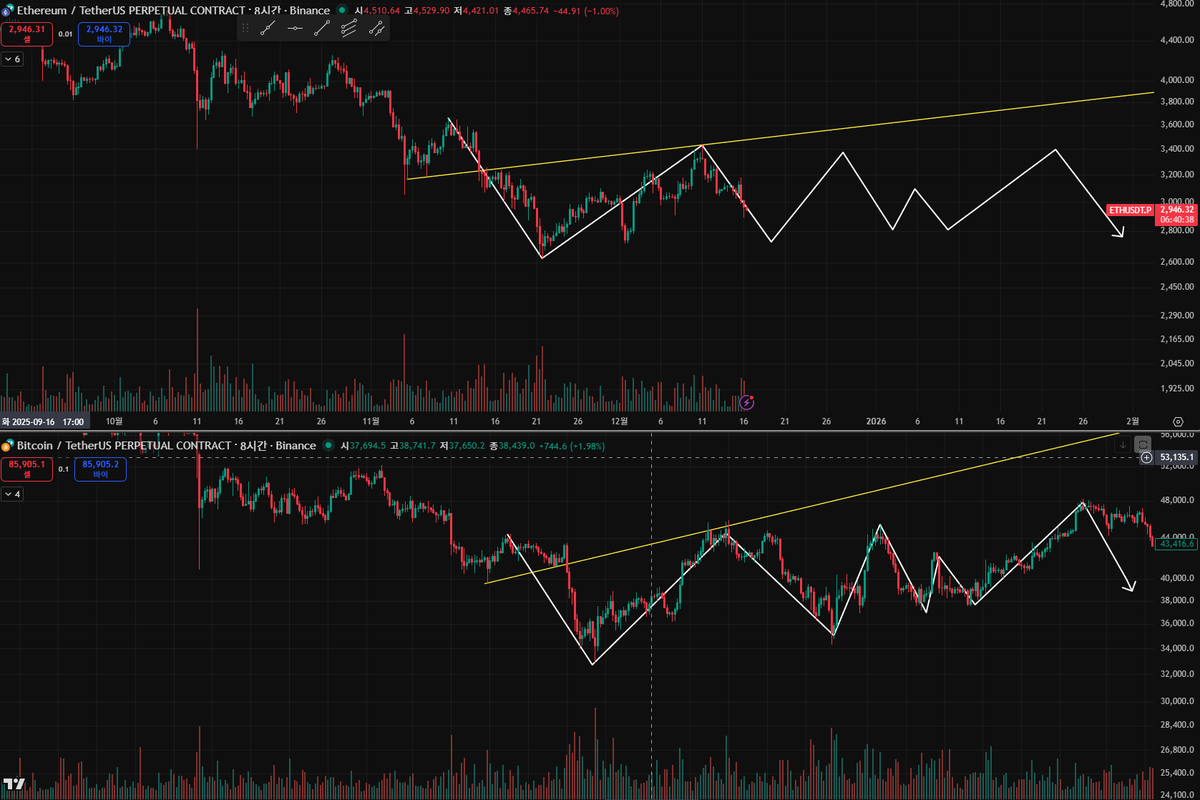Open the purple lightning event marker
1200x800 pixels.
click(x=746, y=401)
